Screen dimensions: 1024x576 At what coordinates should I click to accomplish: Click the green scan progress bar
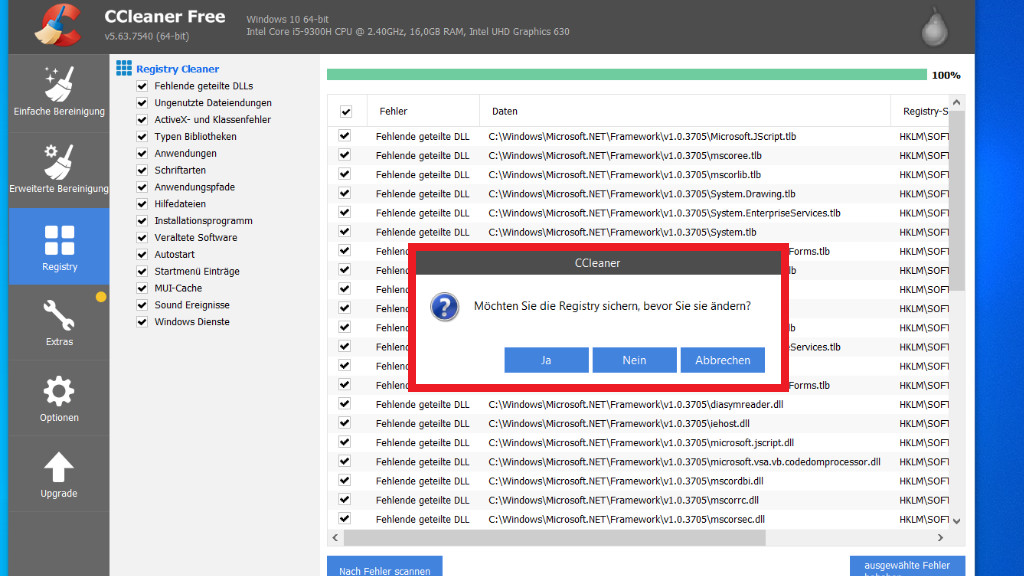pos(626,75)
